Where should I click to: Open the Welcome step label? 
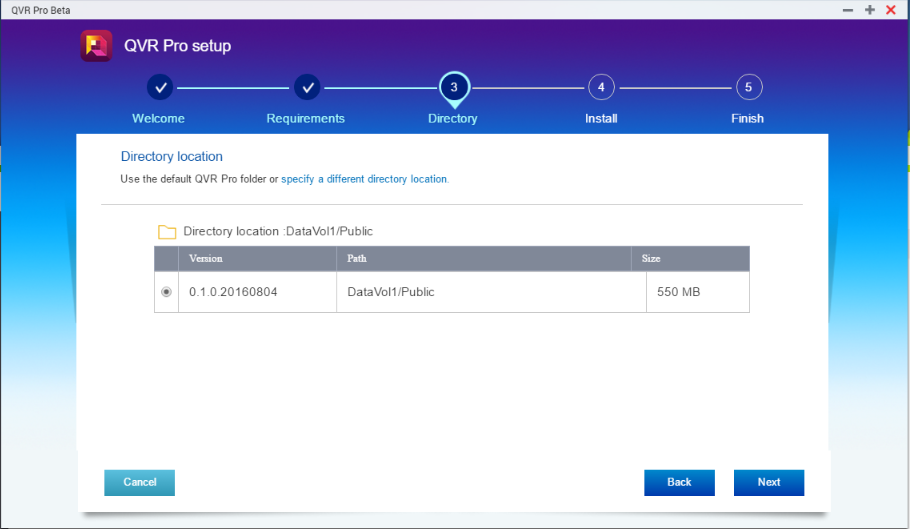point(158,118)
